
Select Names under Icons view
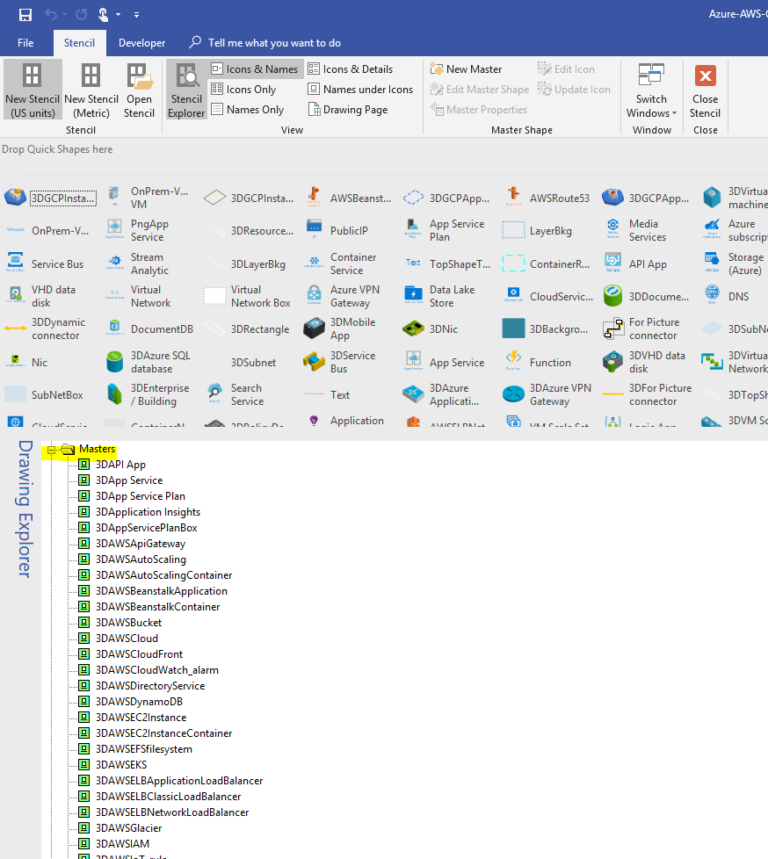click(x=360, y=89)
